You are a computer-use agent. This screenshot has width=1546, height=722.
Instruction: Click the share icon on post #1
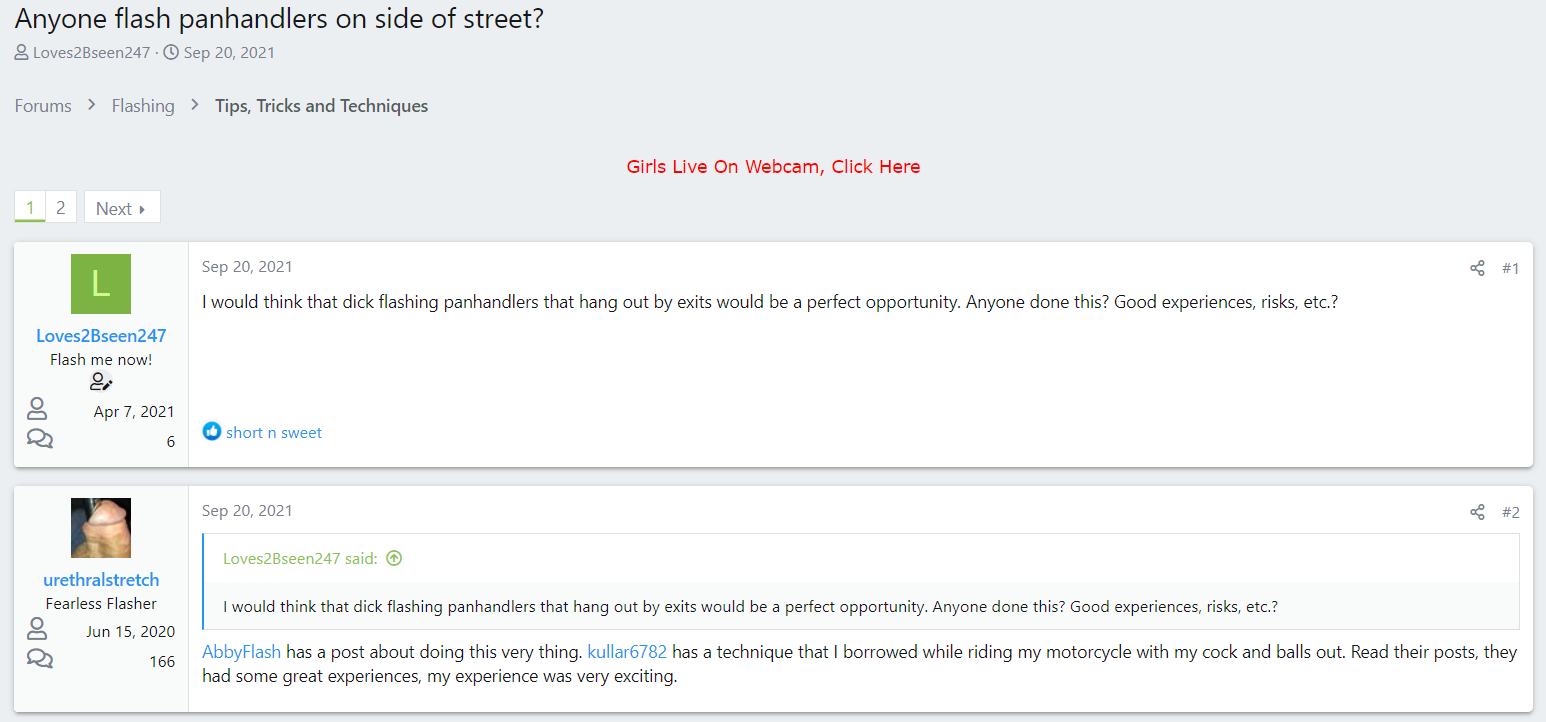[x=1477, y=268]
